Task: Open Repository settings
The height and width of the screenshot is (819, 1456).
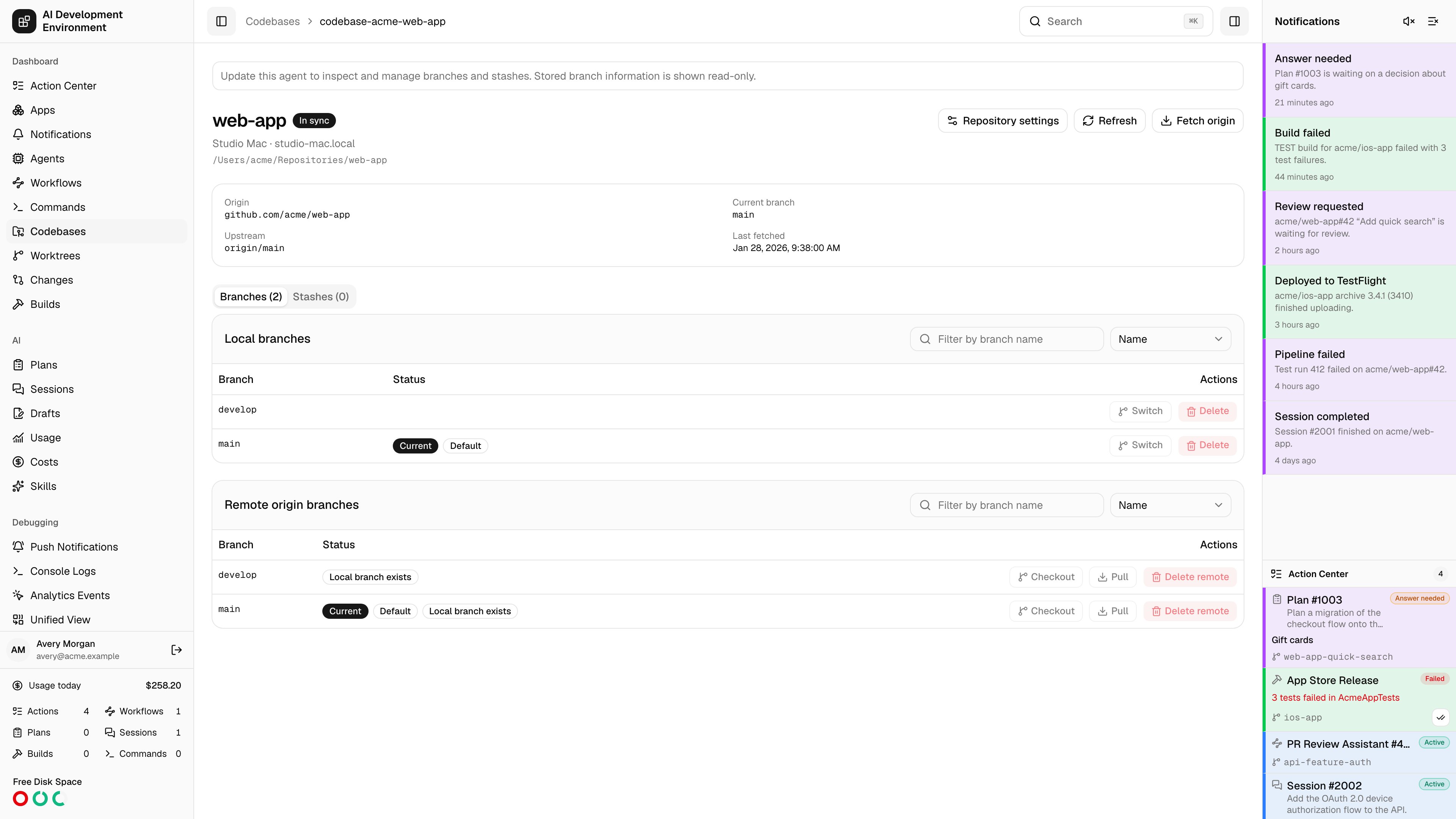Action: point(1003,121)
